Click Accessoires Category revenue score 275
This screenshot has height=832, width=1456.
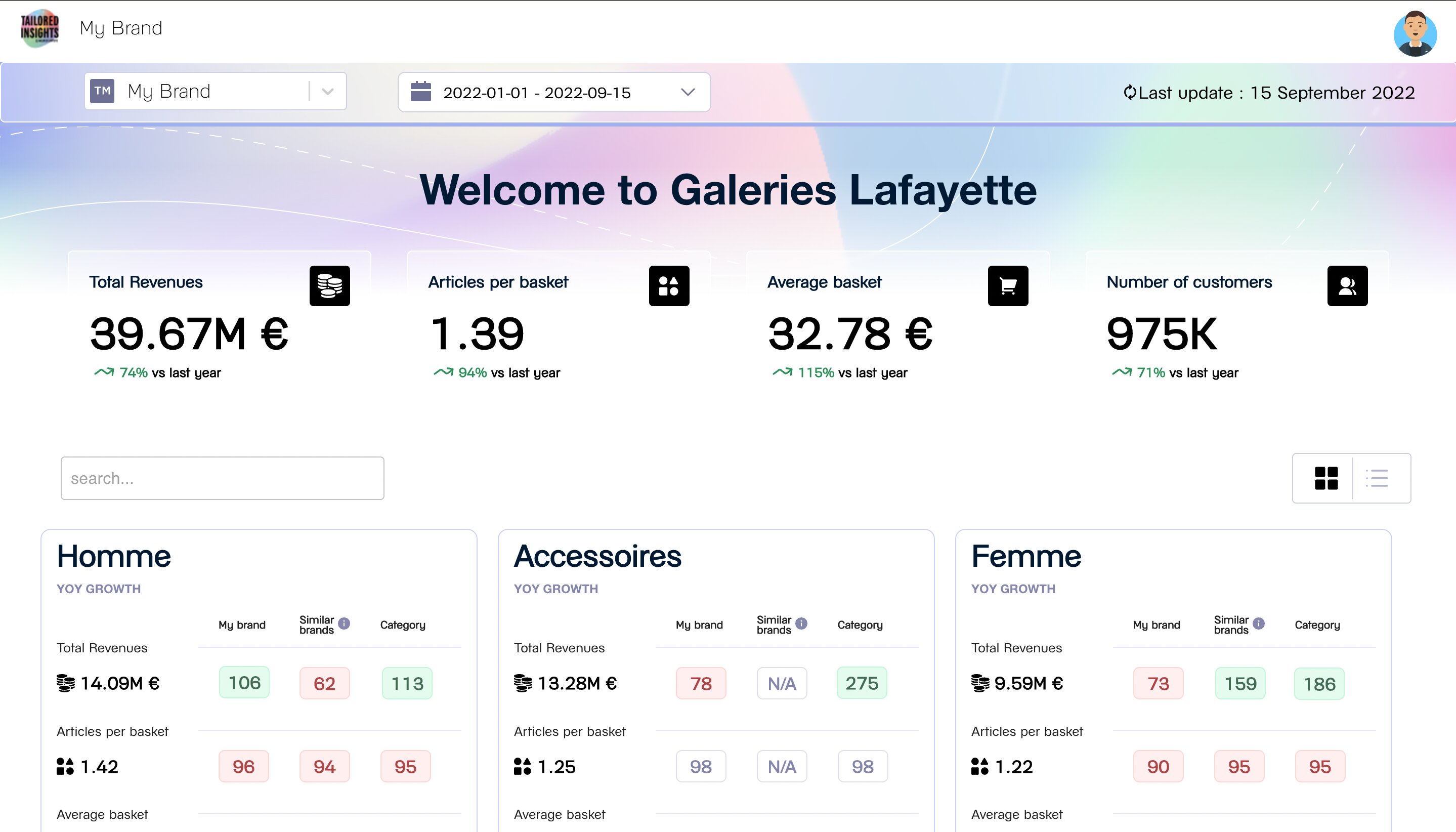point(862,683)
